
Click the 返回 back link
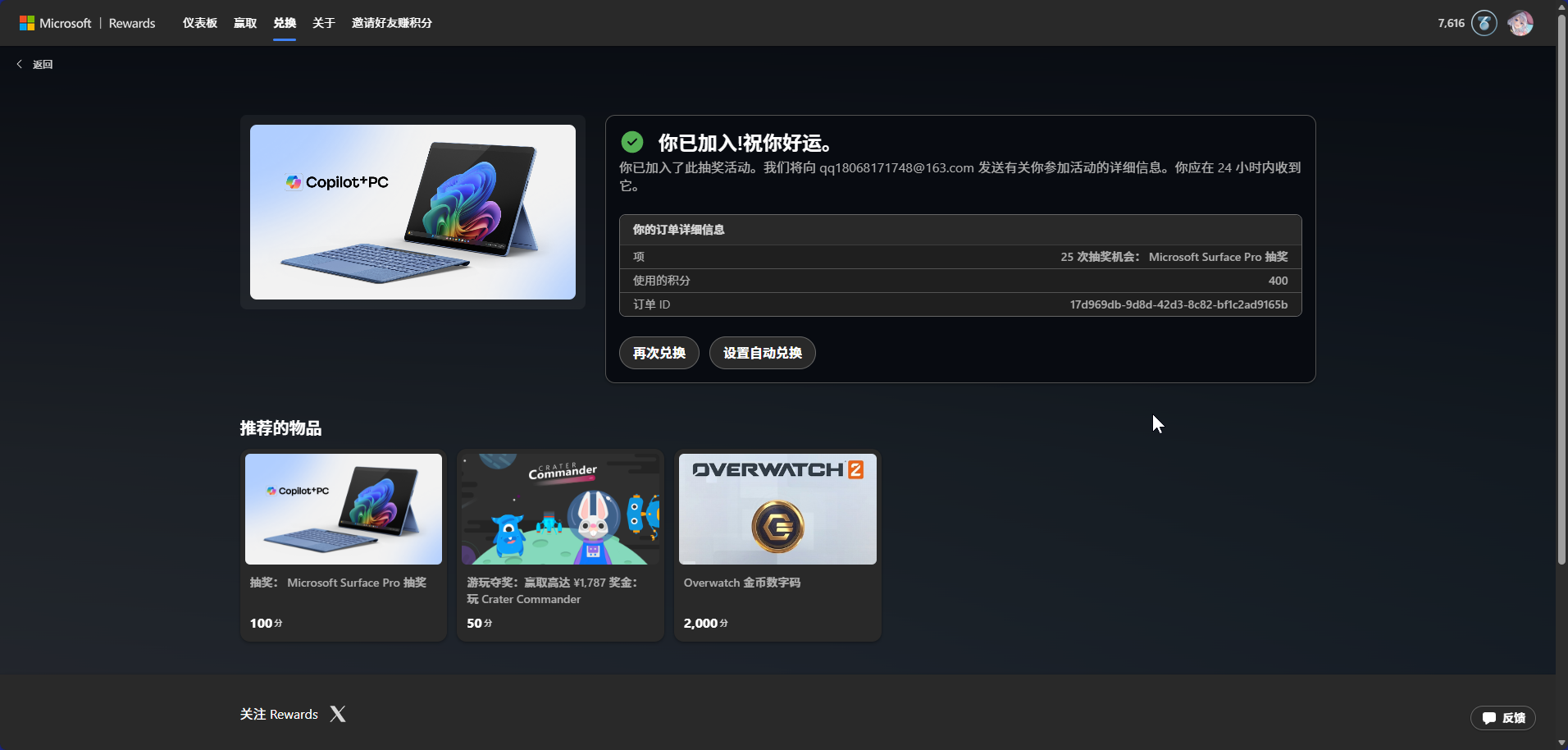click(x=43, y=64)
